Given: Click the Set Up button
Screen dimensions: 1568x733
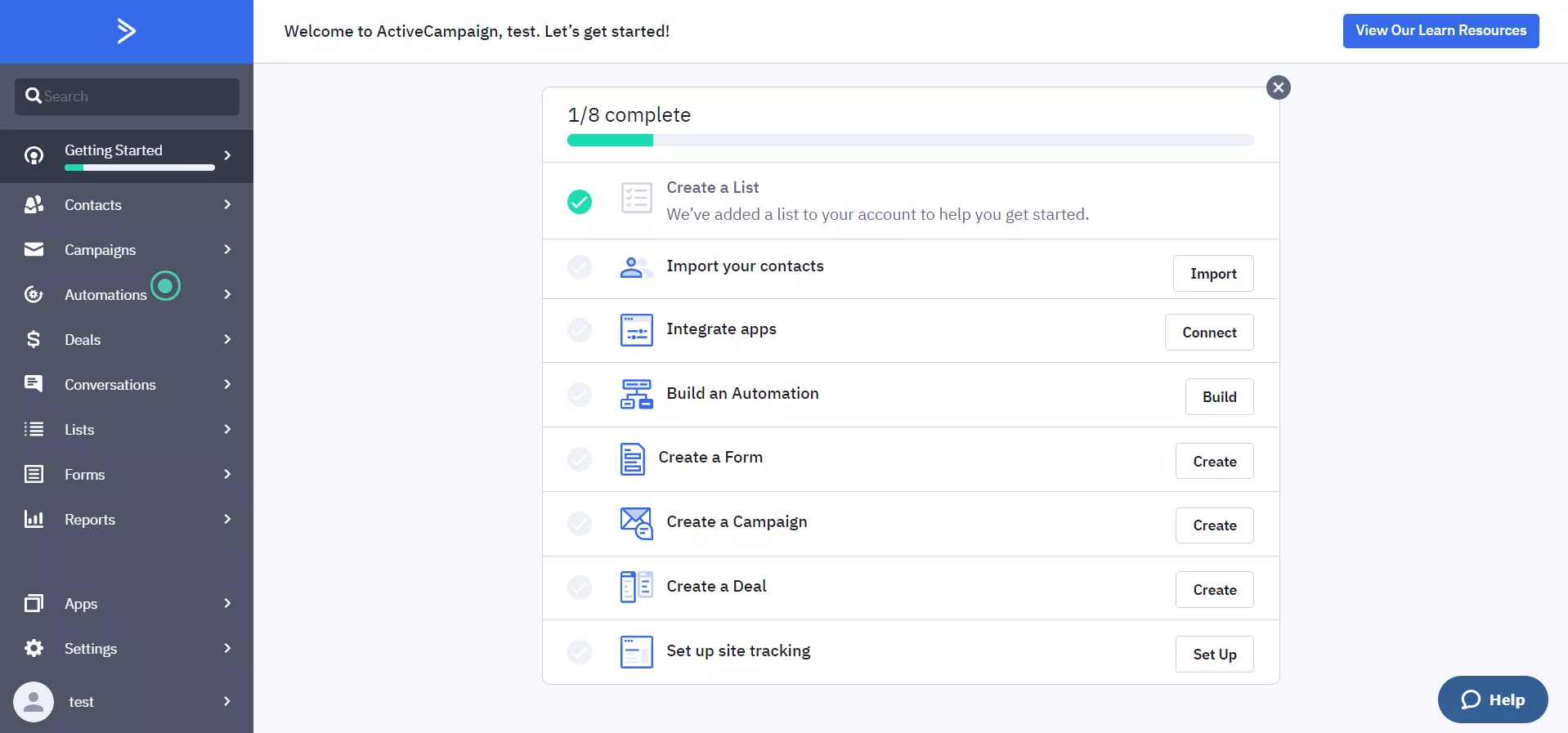Looking at the screenshot, I should click(x=1214, y=654).
